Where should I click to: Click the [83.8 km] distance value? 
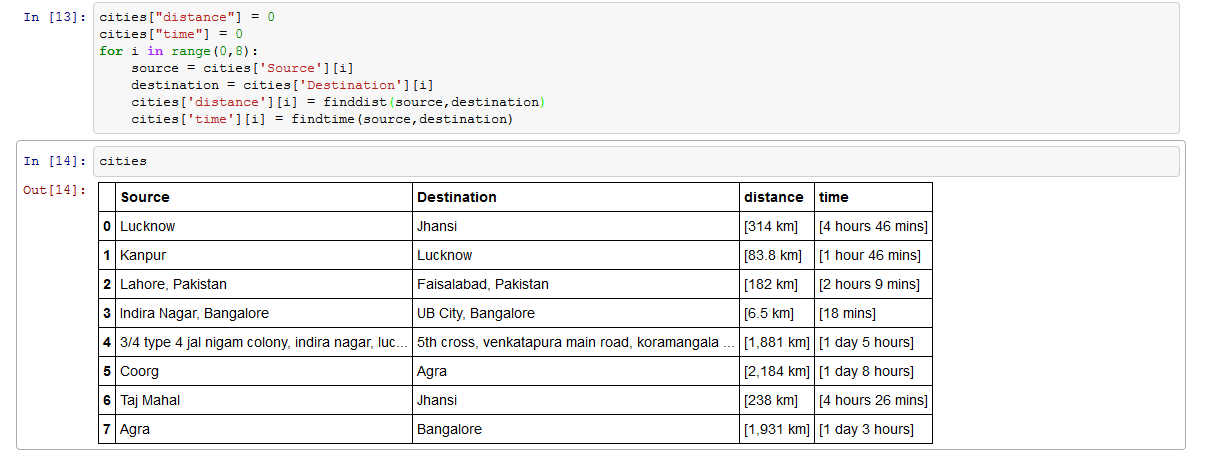point(773,255)
